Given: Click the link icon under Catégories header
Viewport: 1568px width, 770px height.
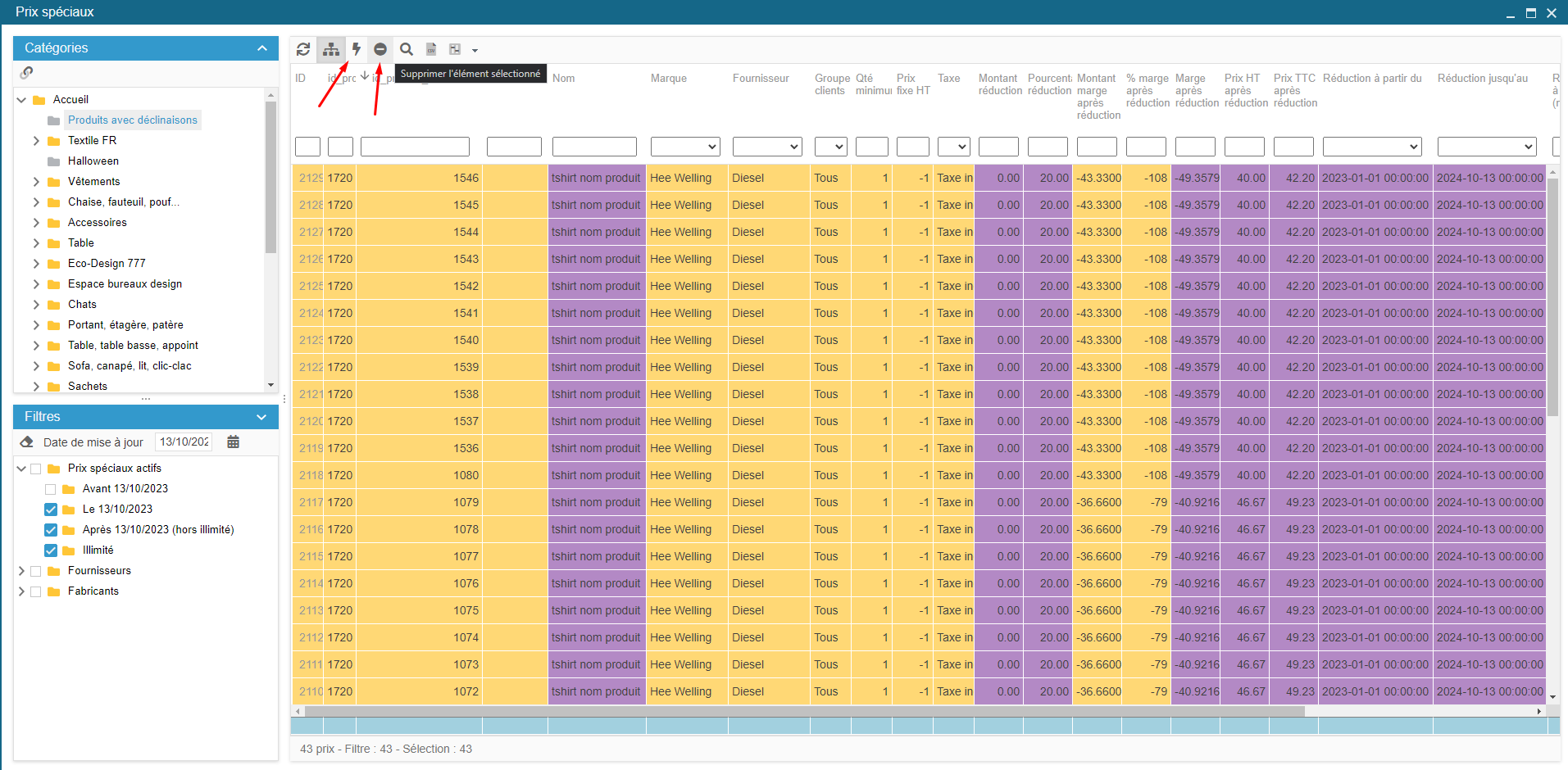Looking at the screenshot, I should click(x=27, y=73).
